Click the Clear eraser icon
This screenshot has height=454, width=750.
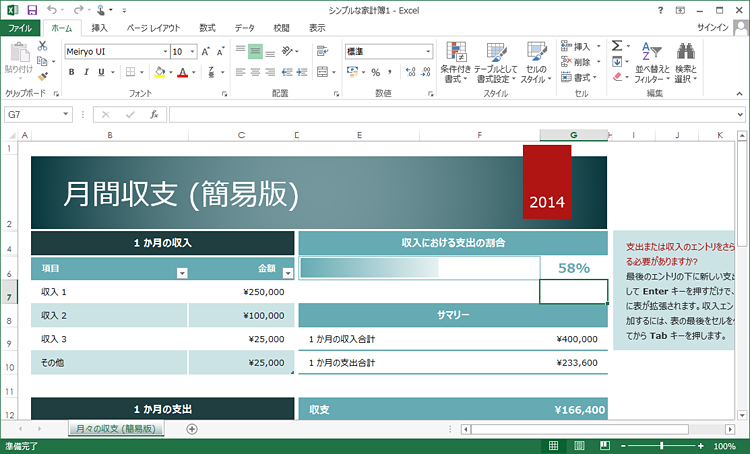[x=617, y=77]
